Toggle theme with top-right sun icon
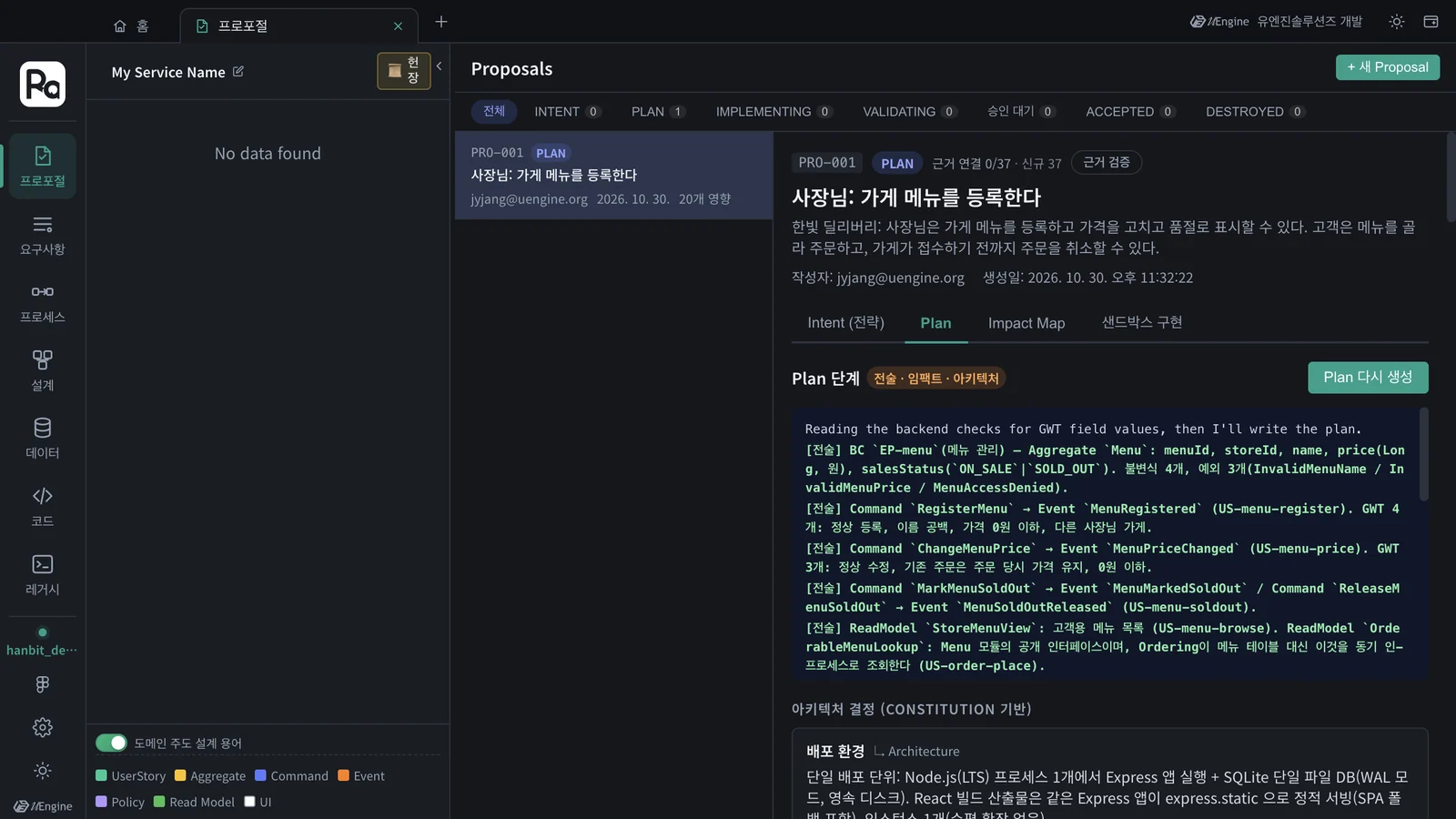The width and height of the screenshot is (1456, 819). pos(1397,22)
